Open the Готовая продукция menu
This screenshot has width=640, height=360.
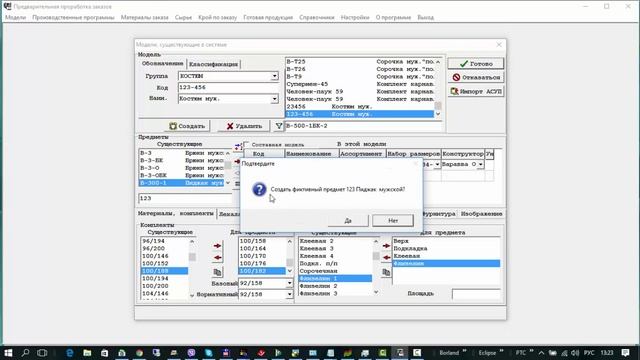click(268, 18)
